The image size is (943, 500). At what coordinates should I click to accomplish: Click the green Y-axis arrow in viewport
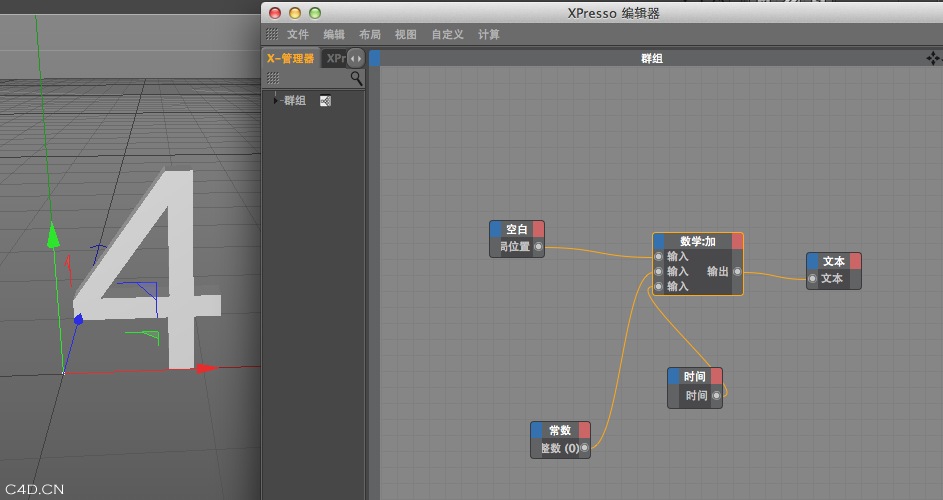[x=54, y=235]
